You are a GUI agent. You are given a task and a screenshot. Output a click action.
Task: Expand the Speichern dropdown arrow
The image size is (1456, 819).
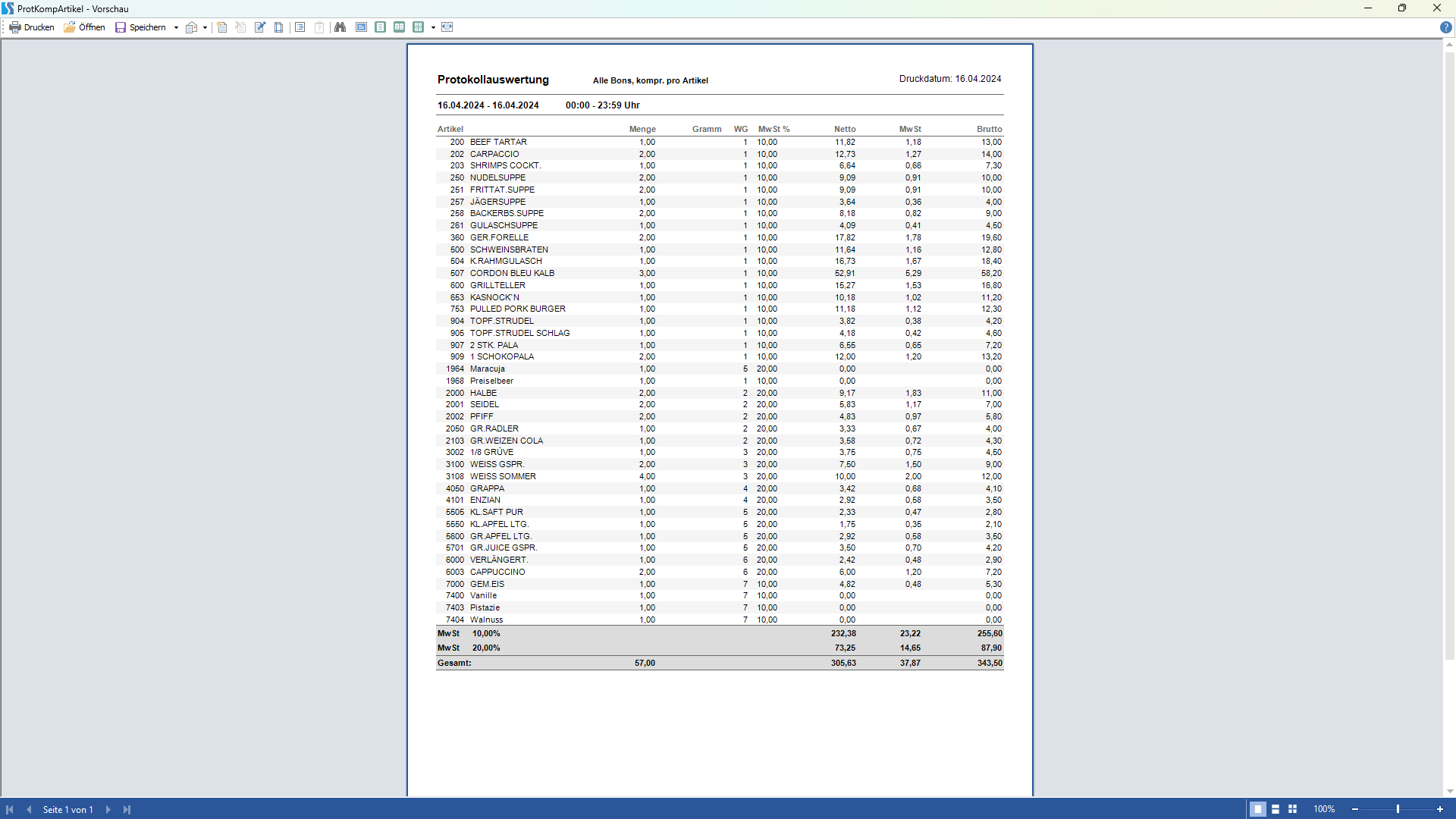176,27
